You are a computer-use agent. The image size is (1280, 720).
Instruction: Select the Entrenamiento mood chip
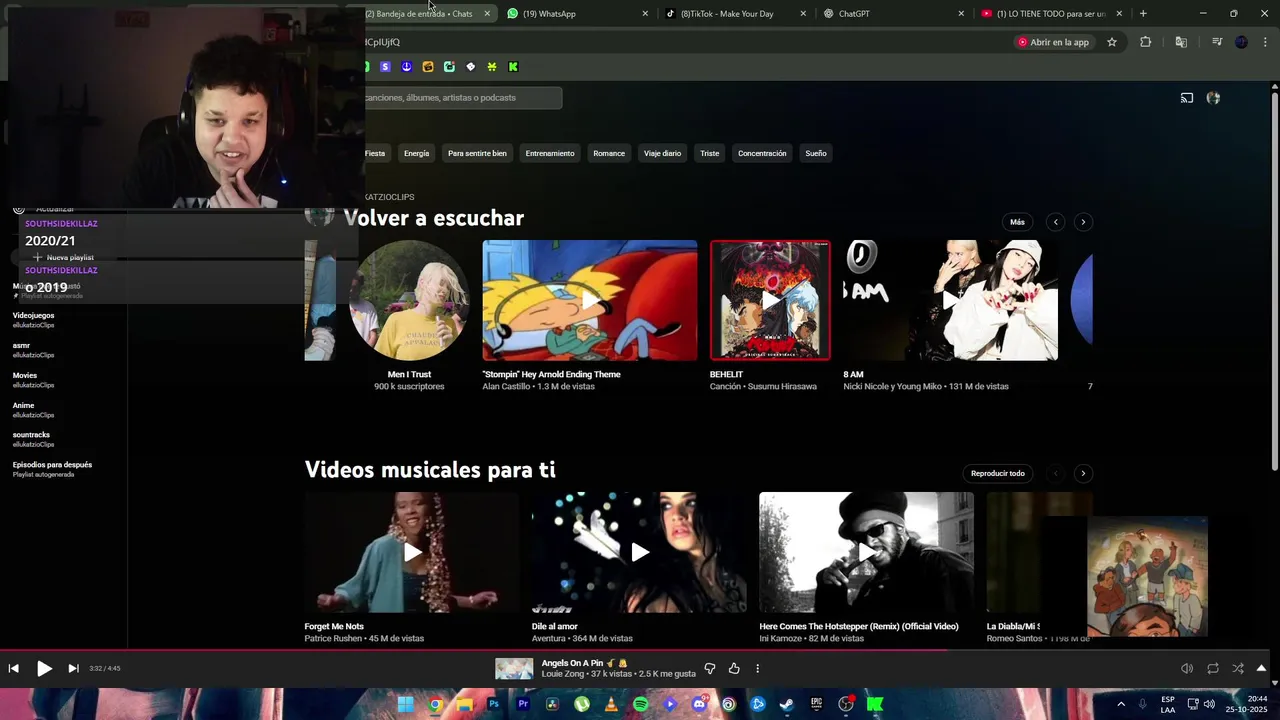550,153
